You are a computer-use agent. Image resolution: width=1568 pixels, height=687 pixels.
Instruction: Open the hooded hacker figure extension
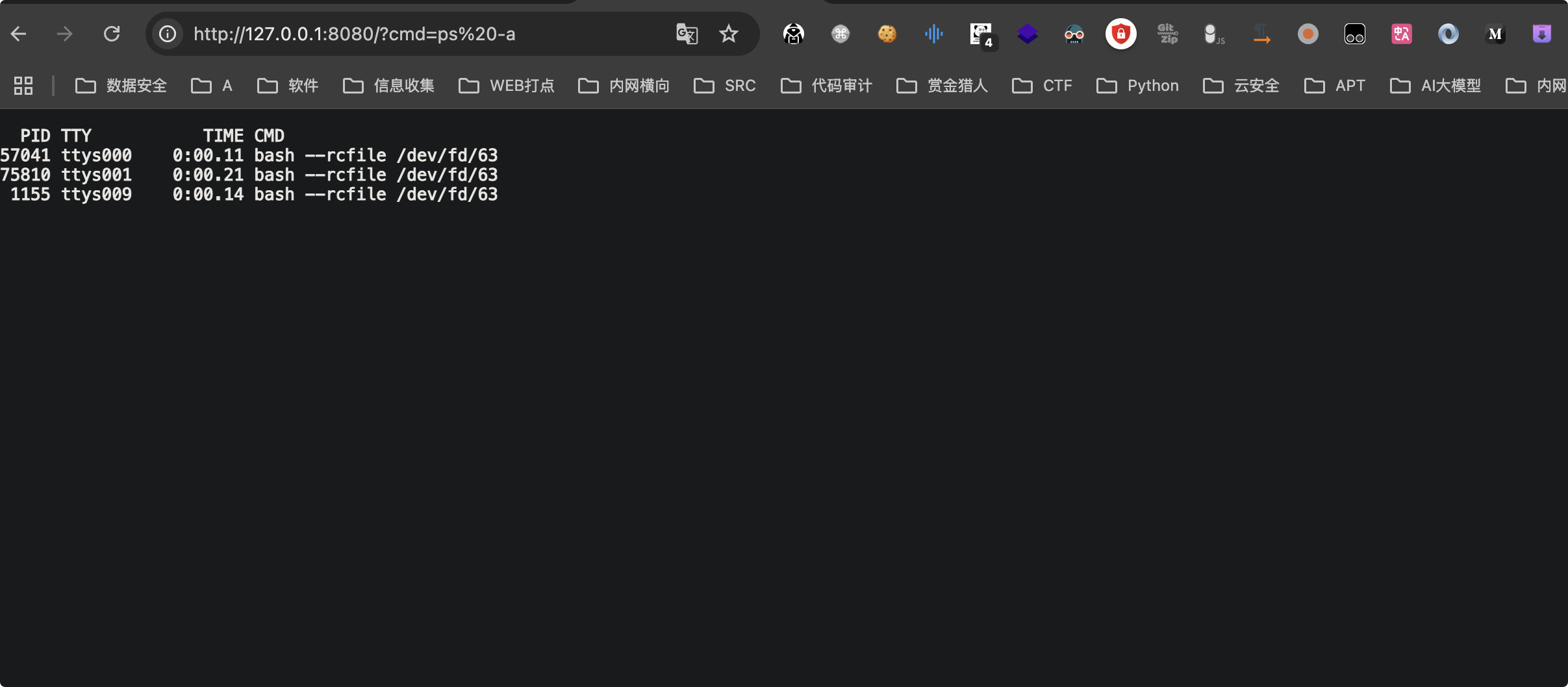tap(794, 34)
